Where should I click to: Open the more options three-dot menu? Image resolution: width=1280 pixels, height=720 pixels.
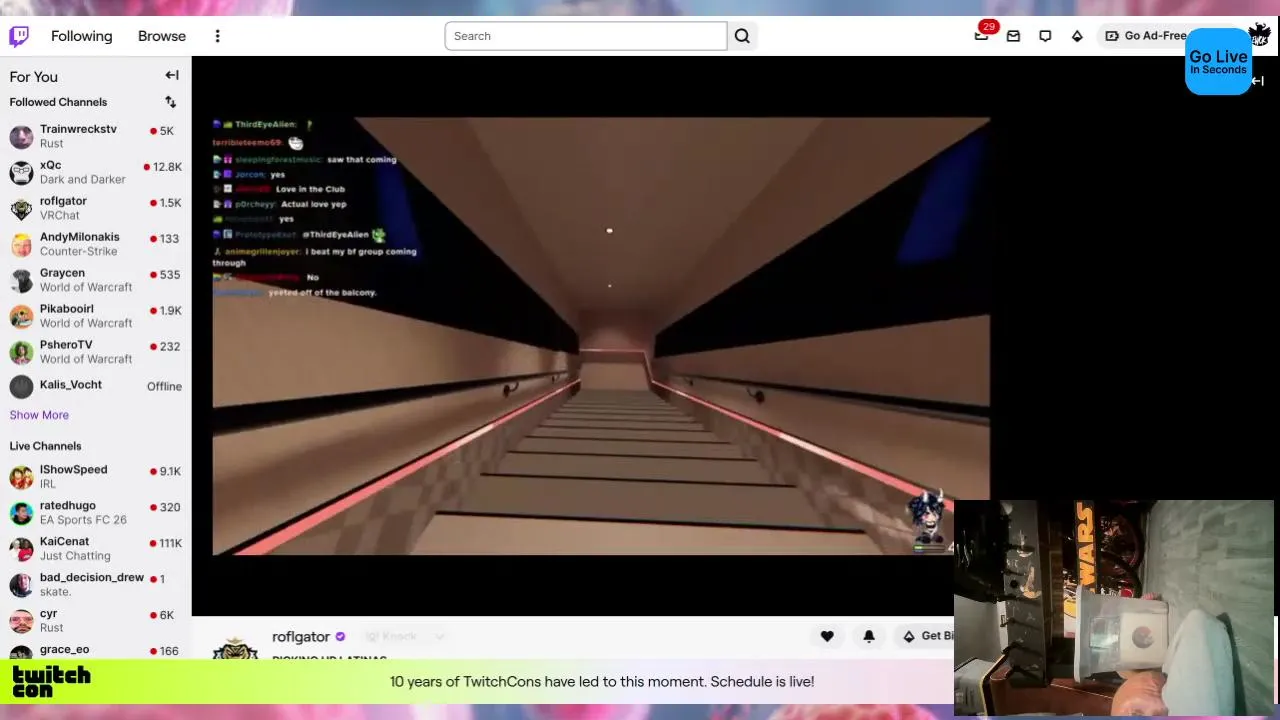(217, 36)
